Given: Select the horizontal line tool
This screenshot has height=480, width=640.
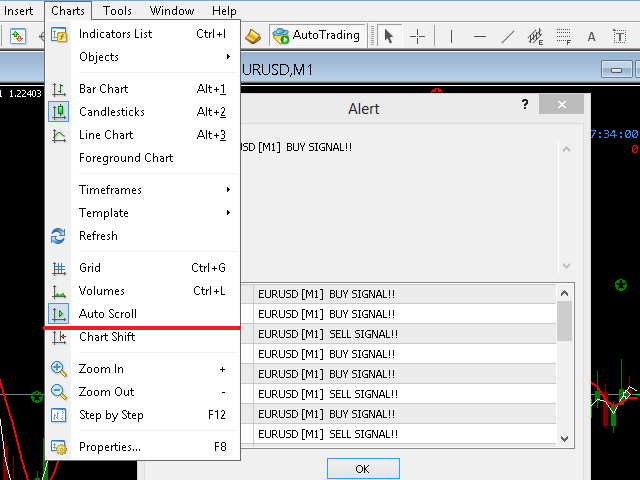Looking at the screenshot, I should 480,36.
